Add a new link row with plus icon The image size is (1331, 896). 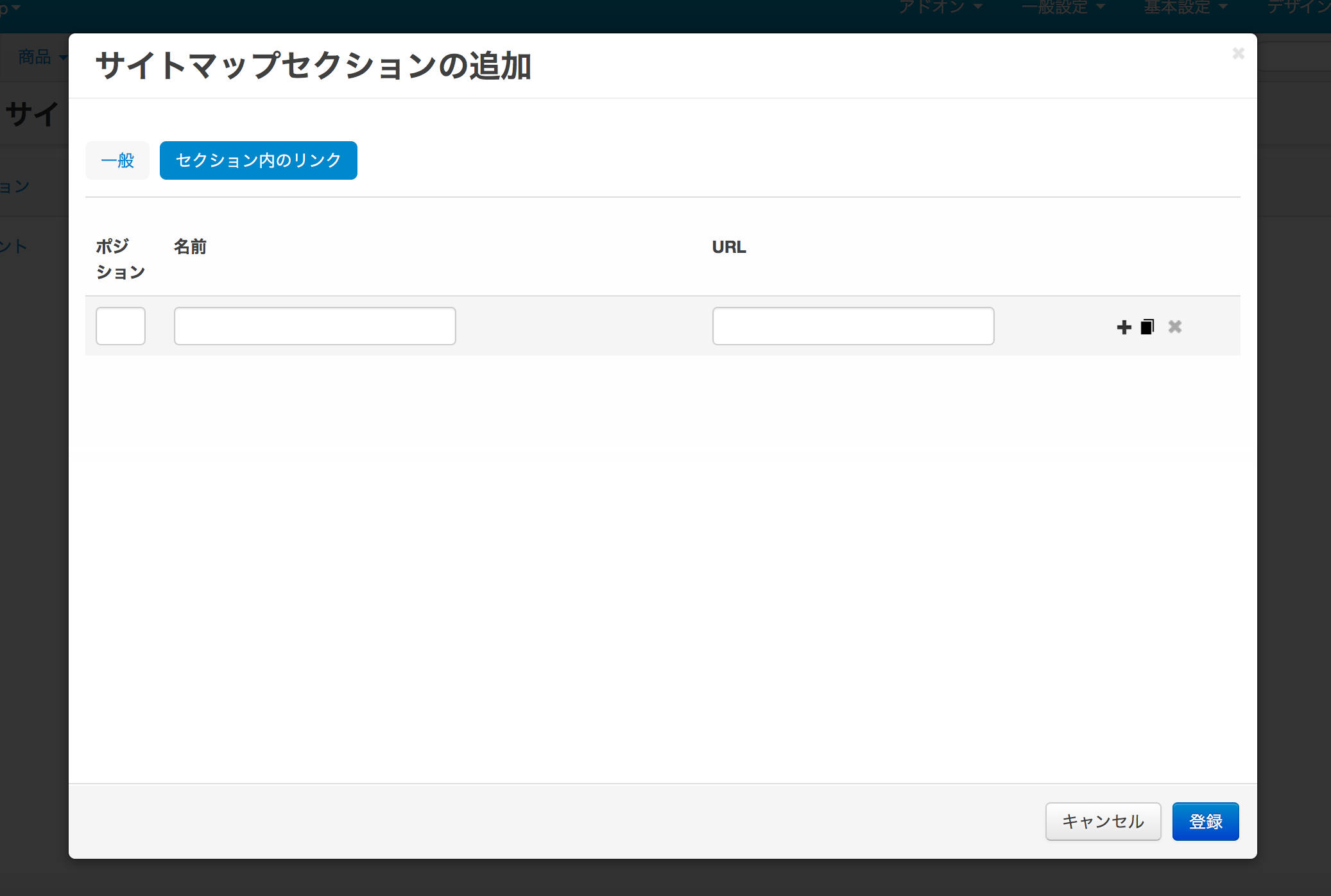click(1124, 327)
